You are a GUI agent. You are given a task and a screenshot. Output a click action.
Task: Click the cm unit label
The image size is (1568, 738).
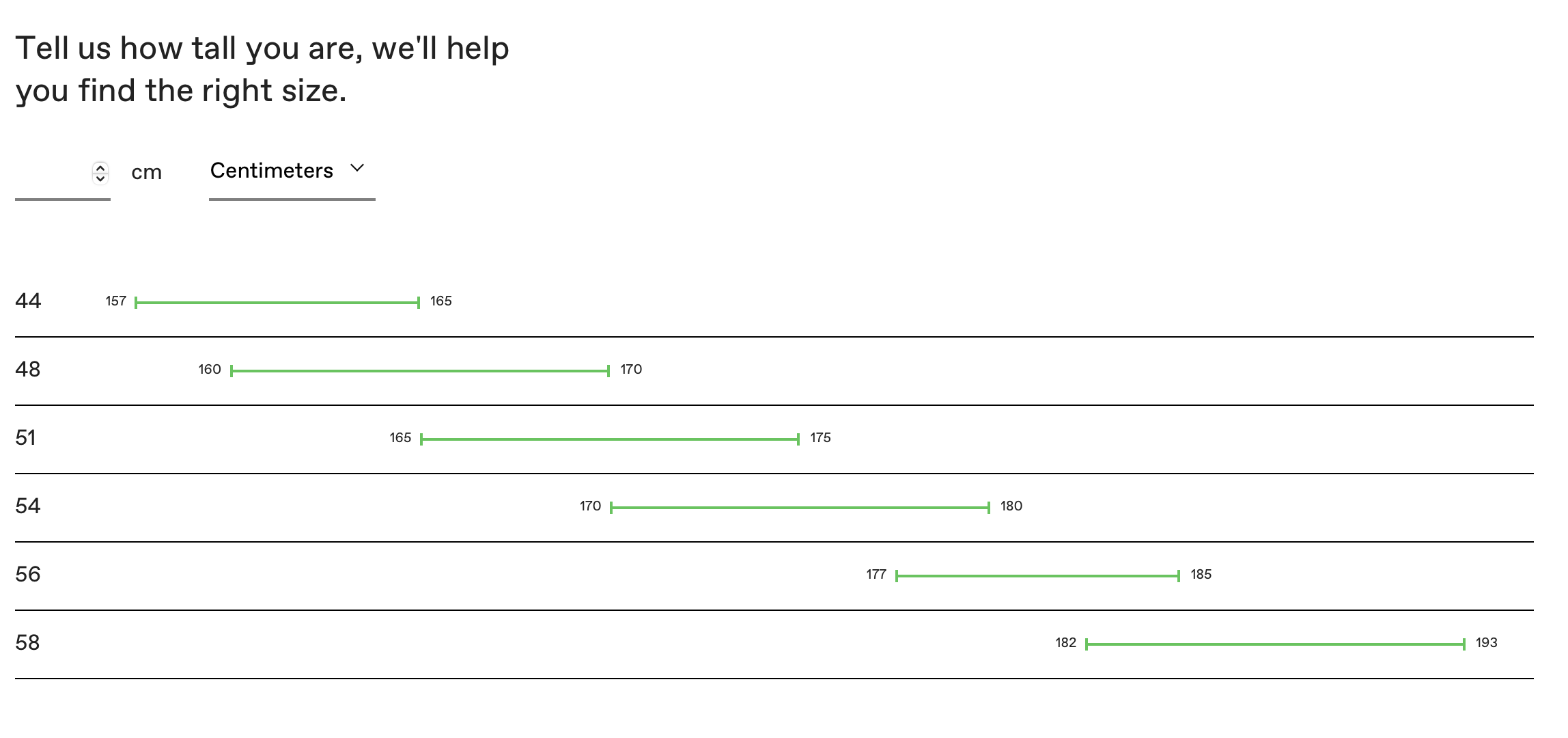point(146,173)
